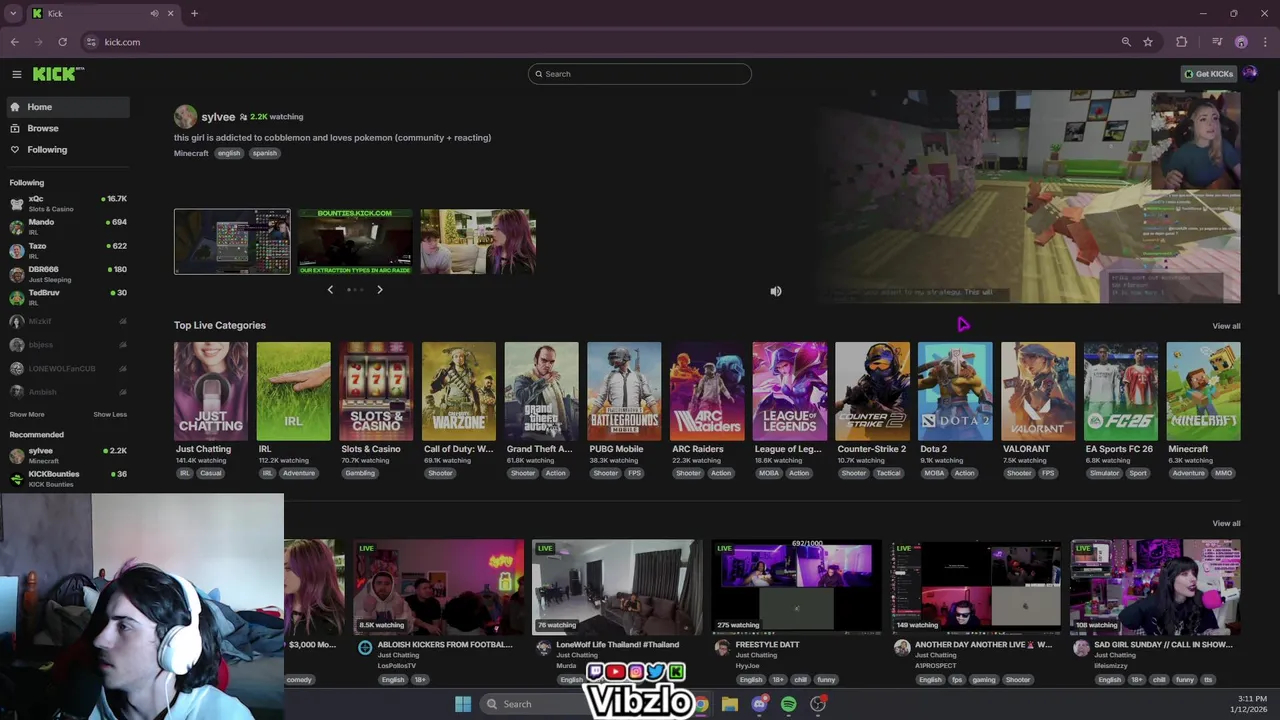Select the BOUNTIES.KICK.COM carousel thumbnail
The height and width of the screenshot is (720, 1280).
click(x=355, y=241)
